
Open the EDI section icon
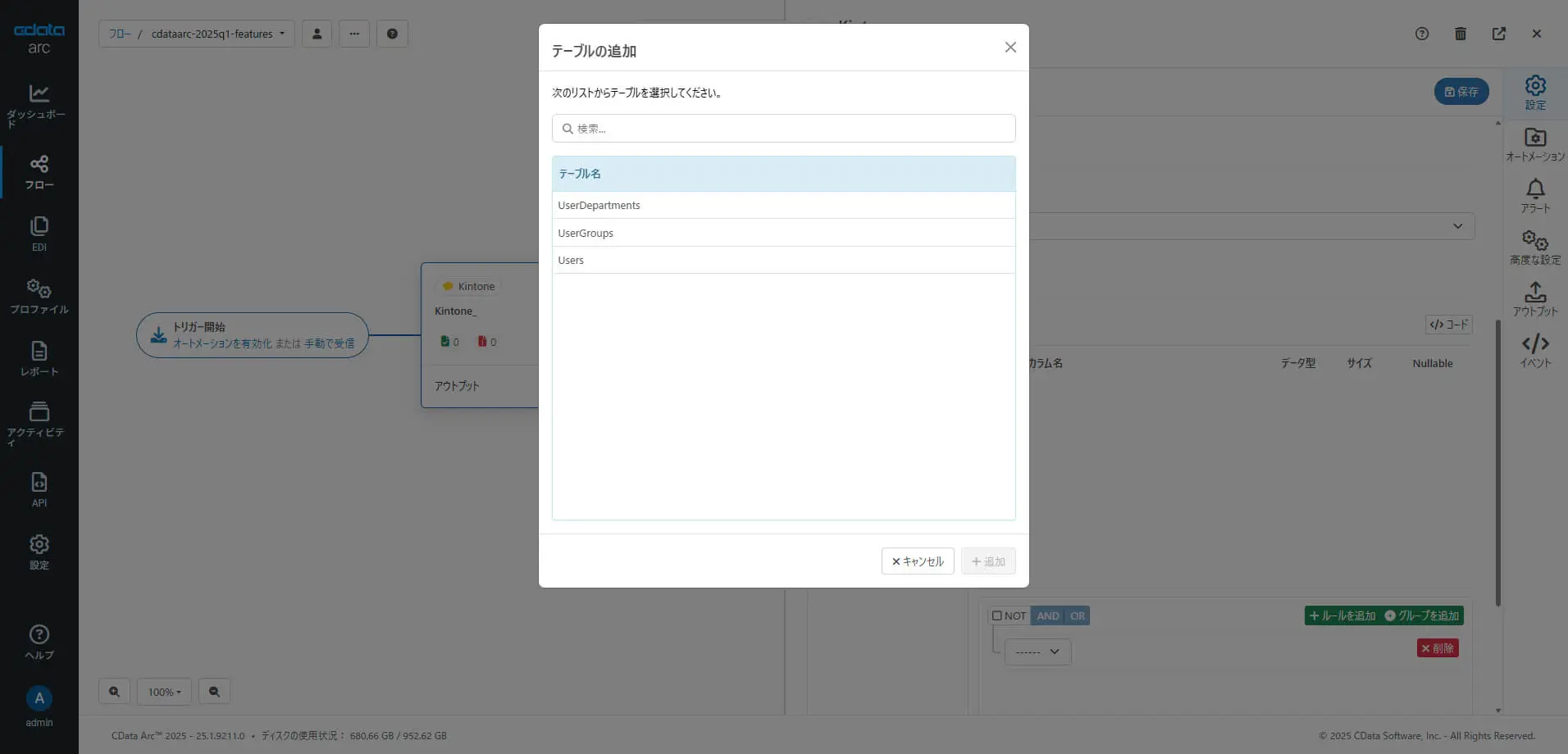pos(39,234)
